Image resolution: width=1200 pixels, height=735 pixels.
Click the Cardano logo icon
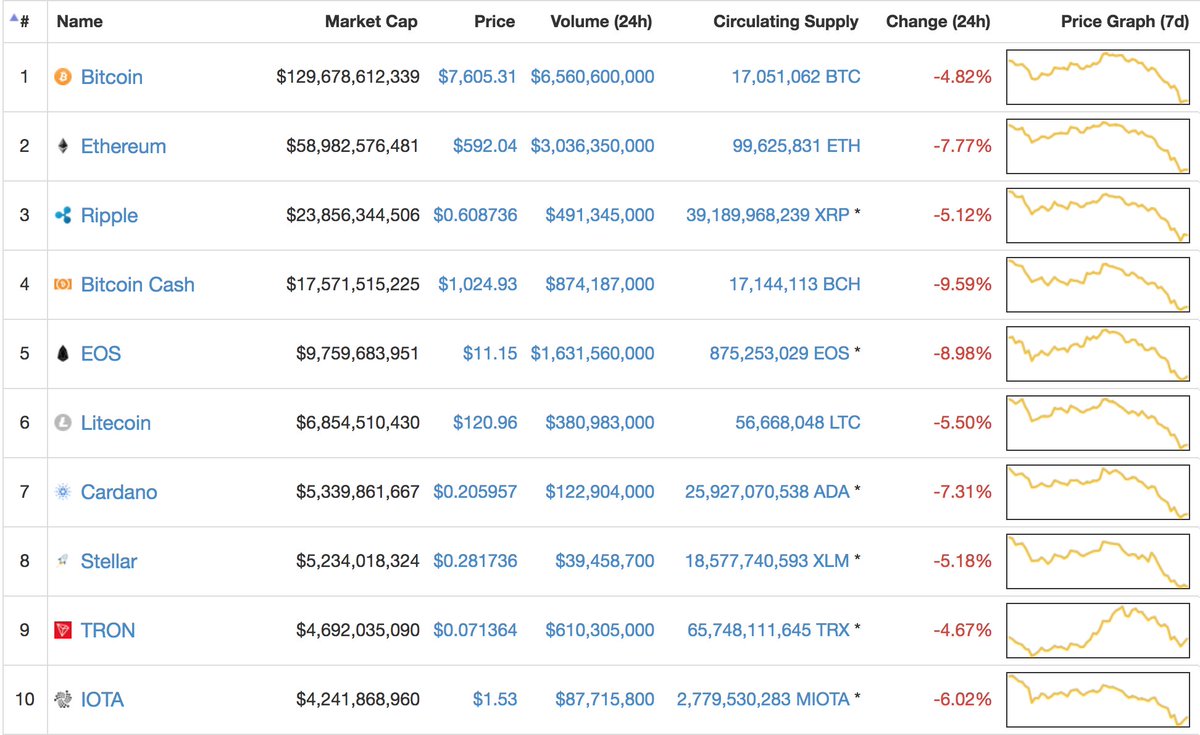click(63, 491)
